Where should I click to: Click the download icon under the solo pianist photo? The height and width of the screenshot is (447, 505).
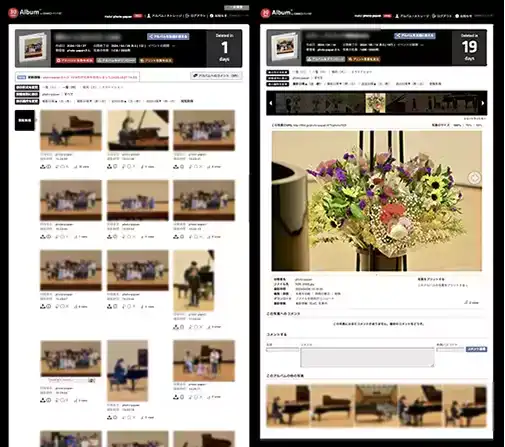tap(43, 167)
